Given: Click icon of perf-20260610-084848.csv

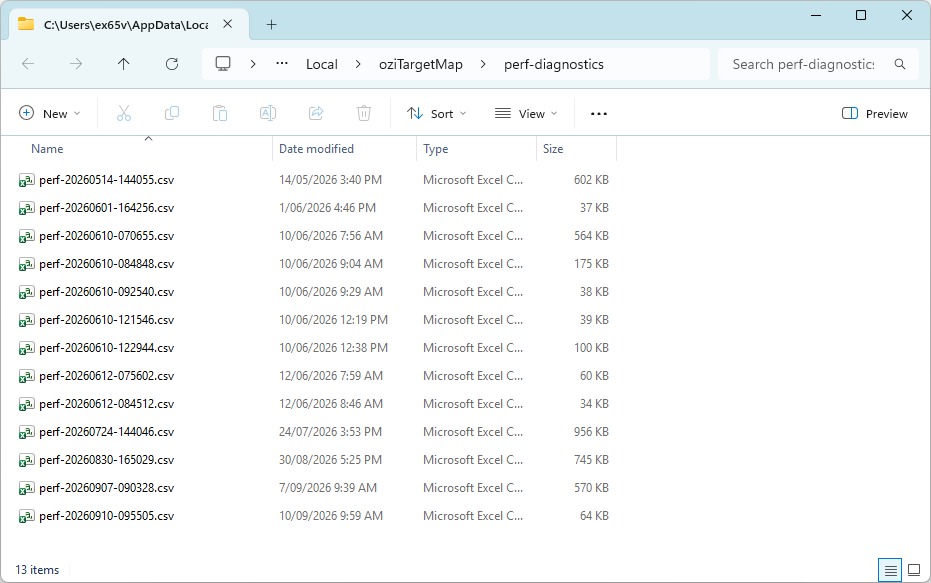Looking at the screenshot, I should (26, 264).
